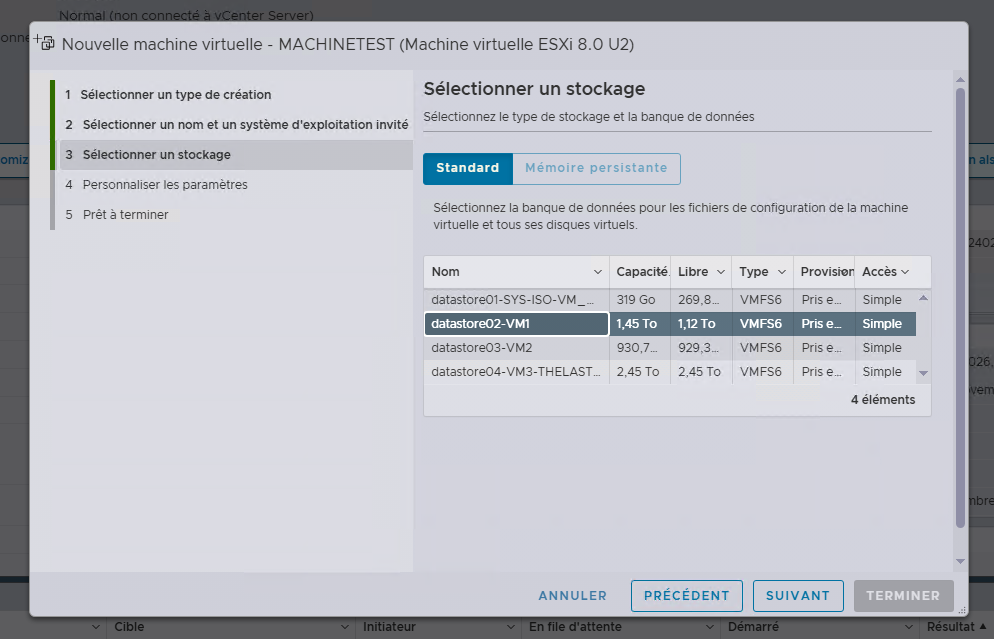Select the Standard storage tab
Viewport: 994px width, 639px height.
click(467, 168)
